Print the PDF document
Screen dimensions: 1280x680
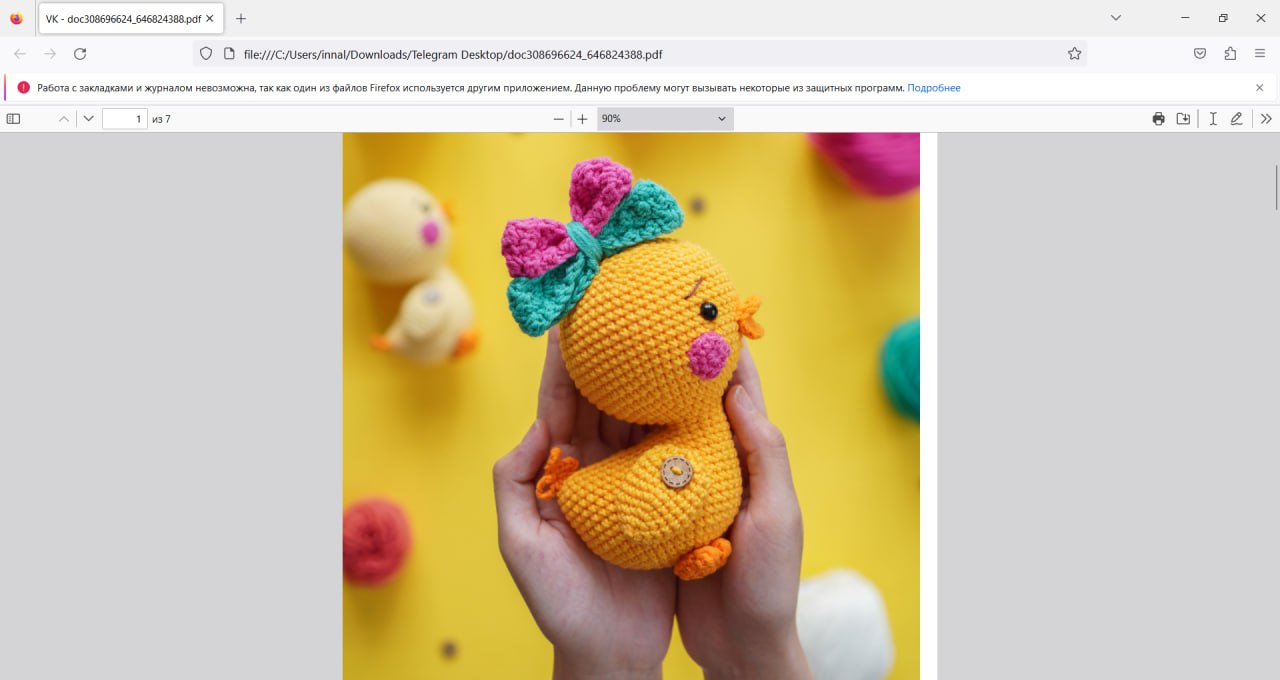(1158, 119)
